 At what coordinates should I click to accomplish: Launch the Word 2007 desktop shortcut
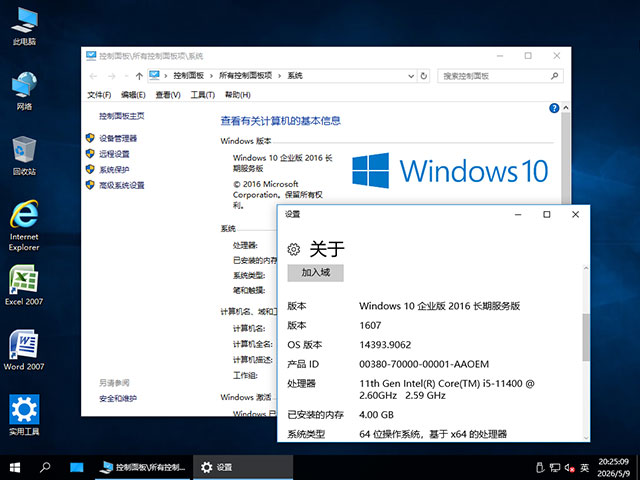(24, 350)
